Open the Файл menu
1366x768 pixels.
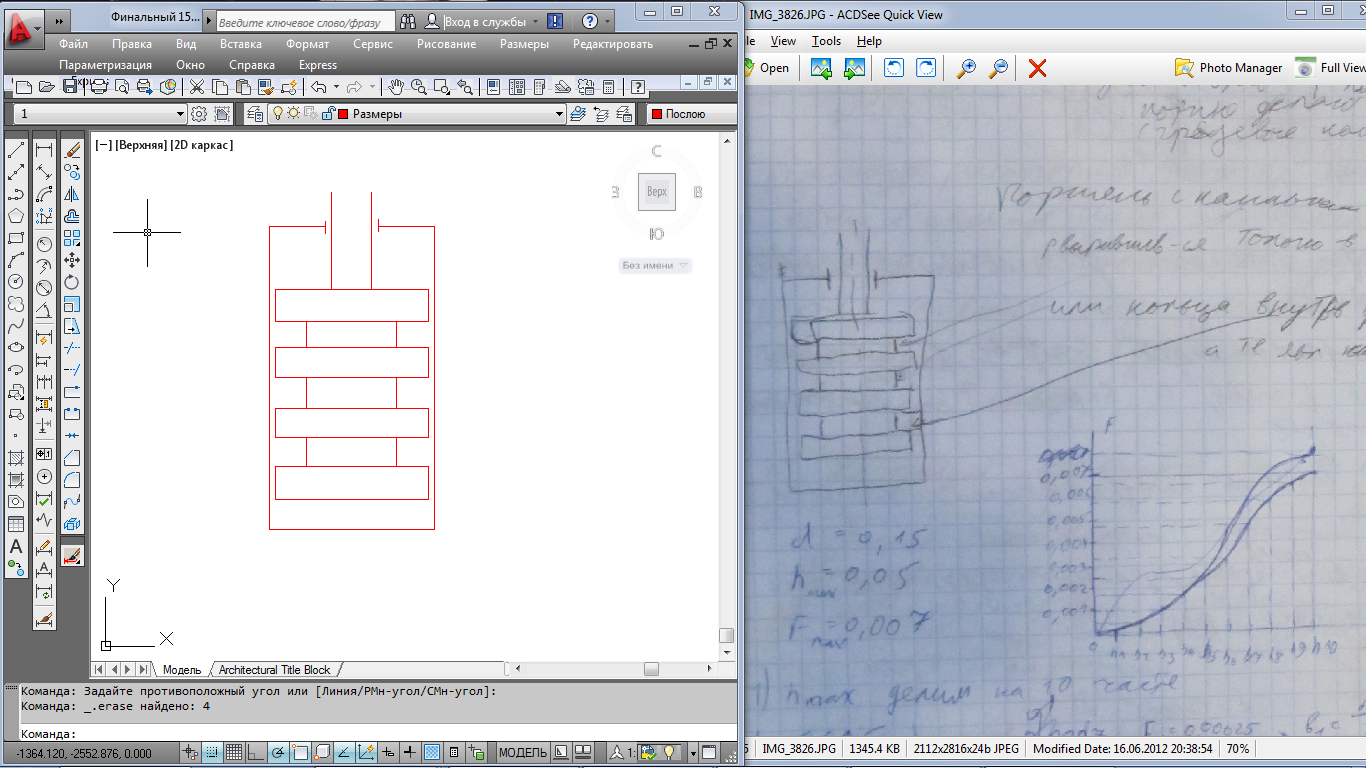73,44
